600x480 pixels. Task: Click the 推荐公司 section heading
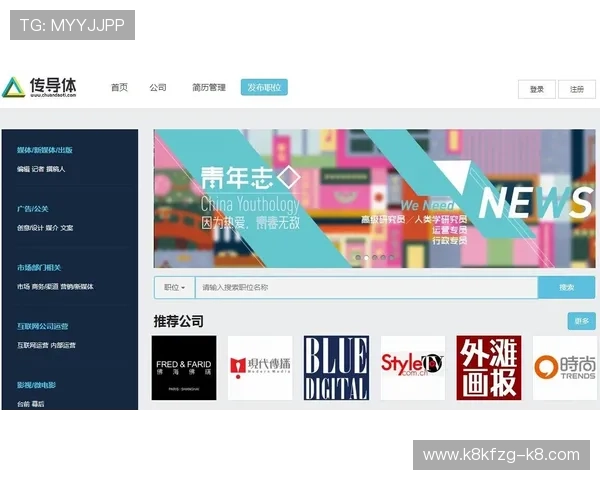pyautogui.click(x=179, y=321)
